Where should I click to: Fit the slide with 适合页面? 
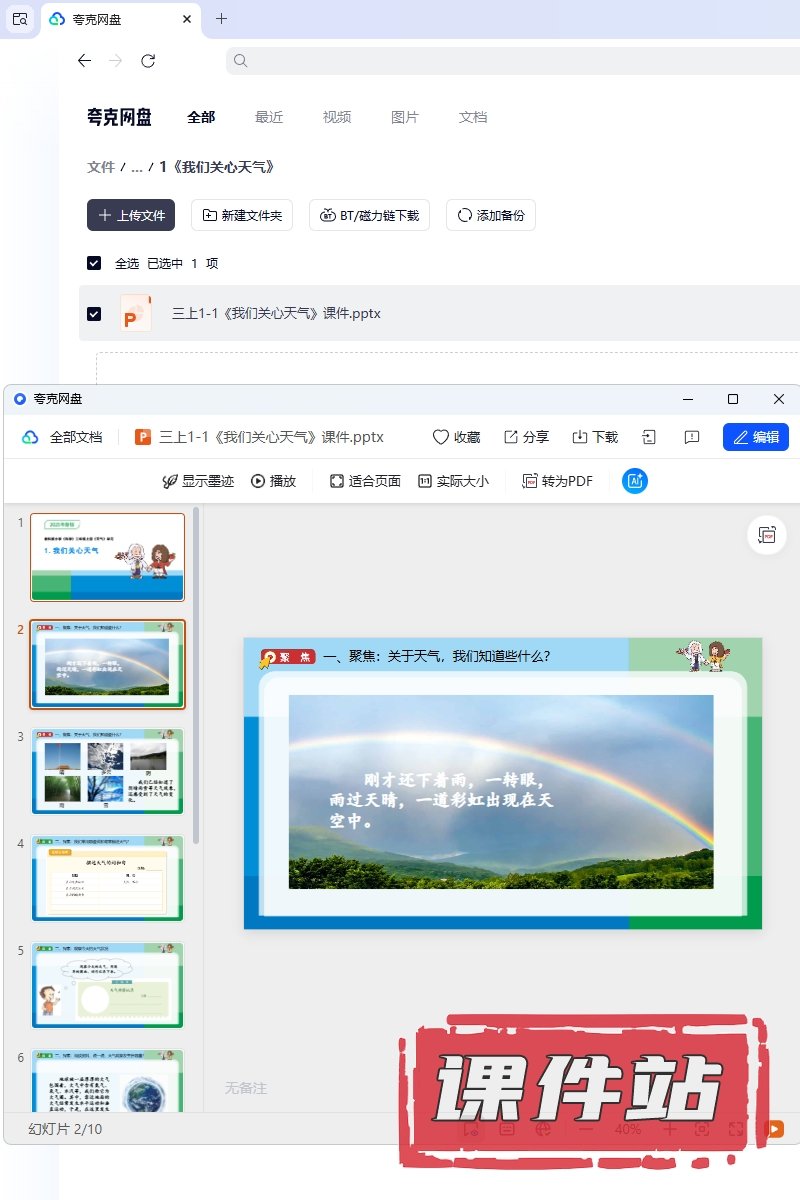pyautogui.click(x=365, y=481)
